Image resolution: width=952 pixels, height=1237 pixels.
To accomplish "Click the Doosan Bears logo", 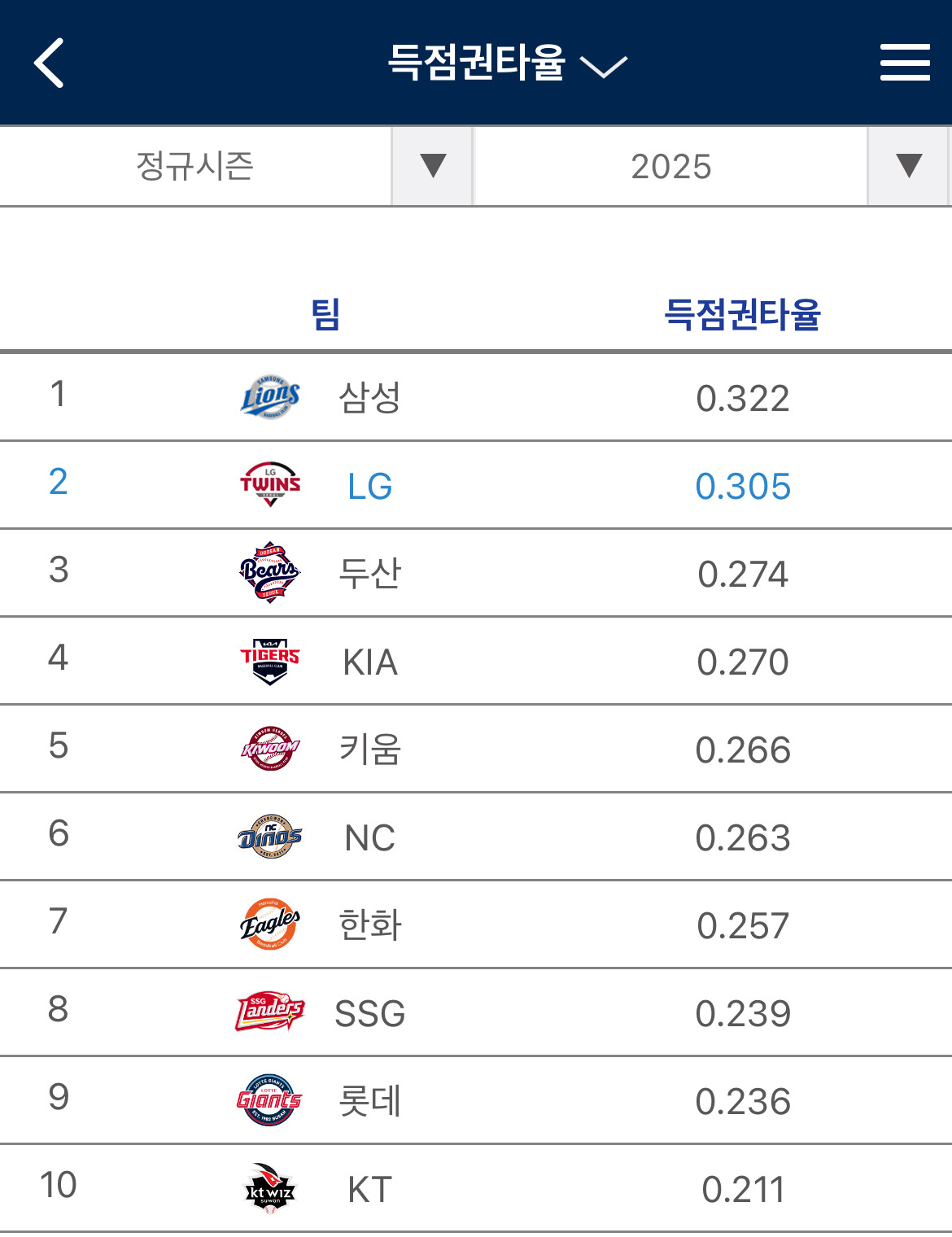I will pyautogui.click(x=270, y=573).
